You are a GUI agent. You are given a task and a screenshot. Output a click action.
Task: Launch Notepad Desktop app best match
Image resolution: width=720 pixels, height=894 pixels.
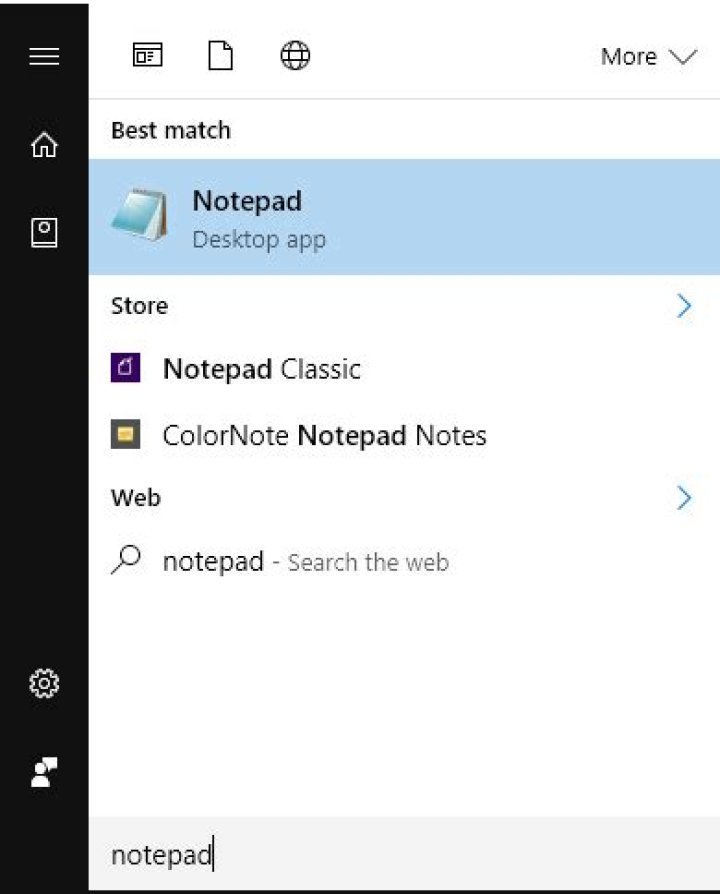click(x=404, y=217)
